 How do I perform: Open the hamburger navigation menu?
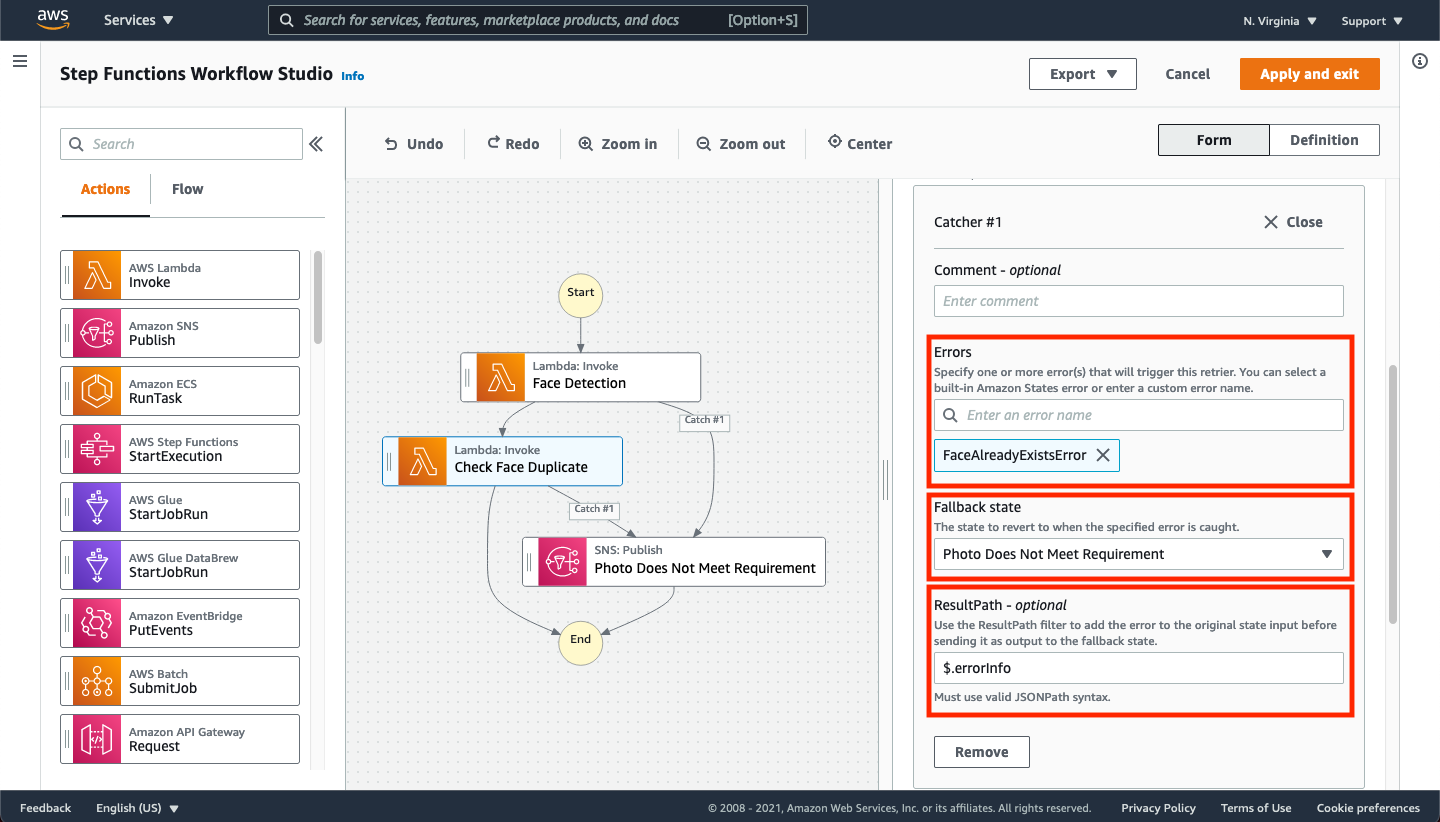pyautogui.click(x=19, y=61)
